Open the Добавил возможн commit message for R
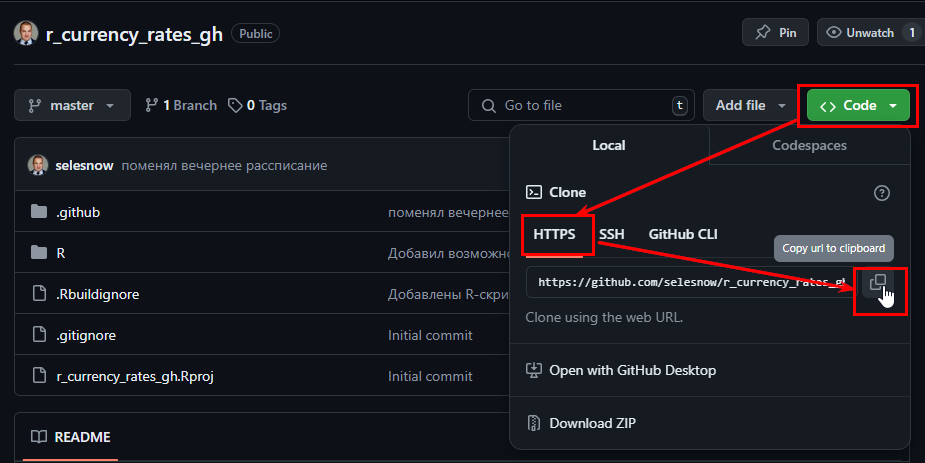This screenshot has width=925, height=463. click(x=448, y=253)
